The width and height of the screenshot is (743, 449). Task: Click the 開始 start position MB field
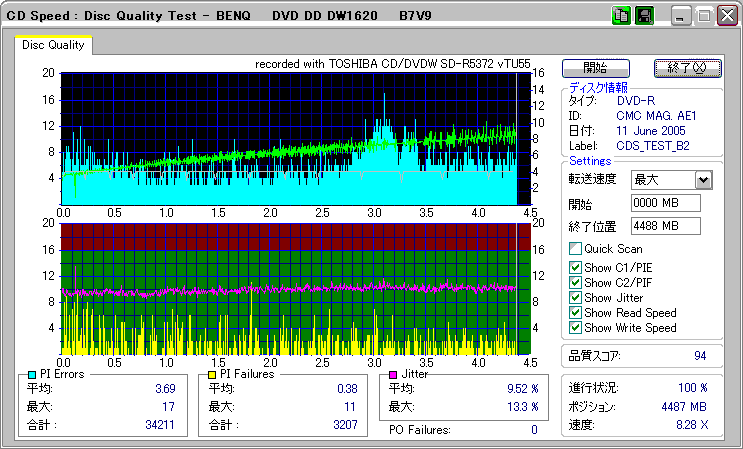click(666, 204)
